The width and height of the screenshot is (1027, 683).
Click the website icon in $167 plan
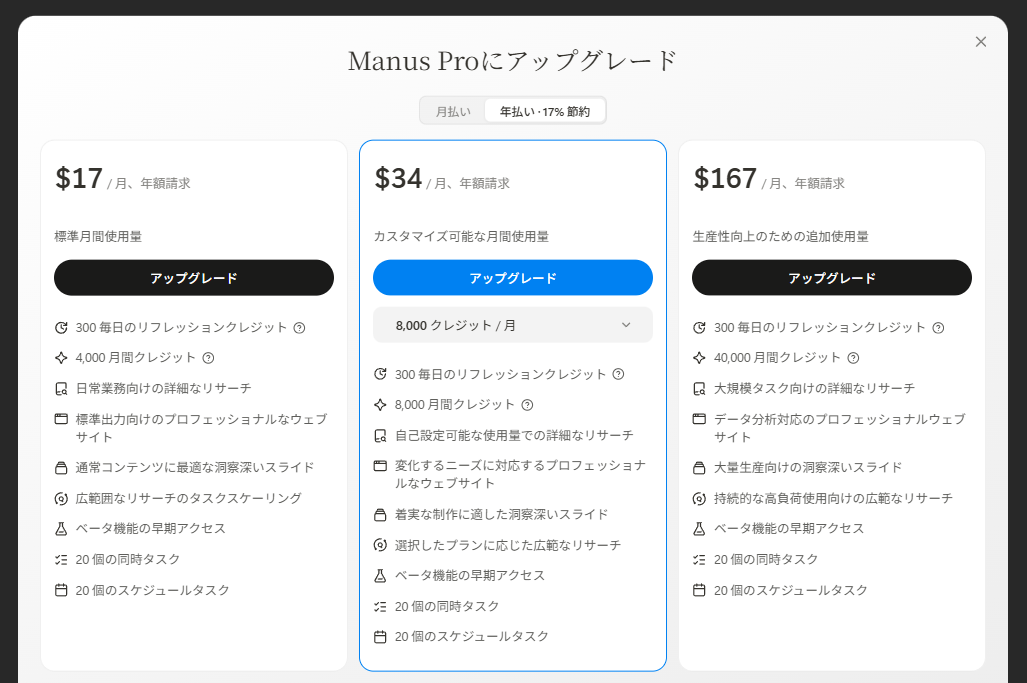coord(699,419)
